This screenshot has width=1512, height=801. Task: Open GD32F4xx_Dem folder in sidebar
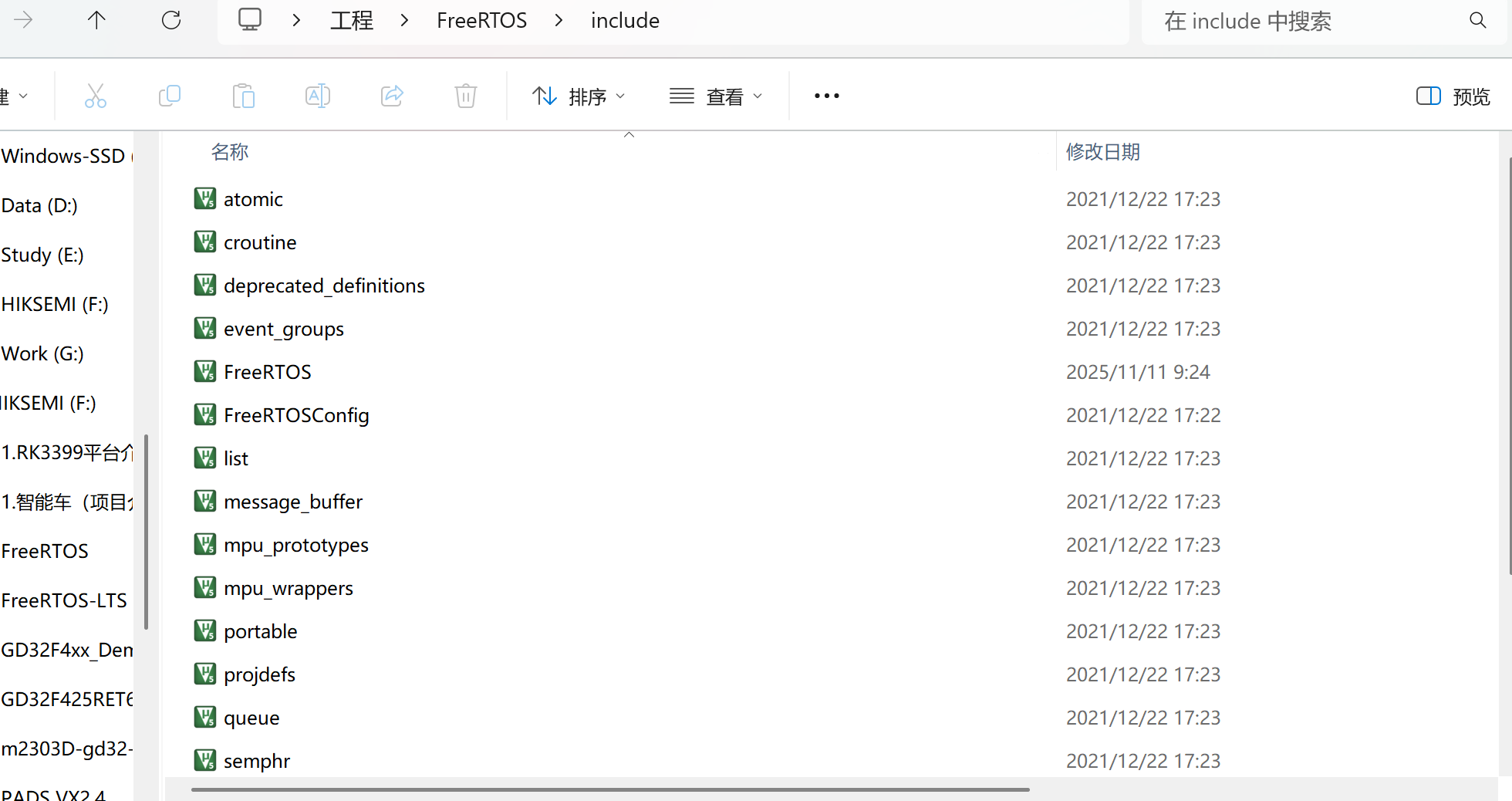pyautogui.click(x=66, y=650)
